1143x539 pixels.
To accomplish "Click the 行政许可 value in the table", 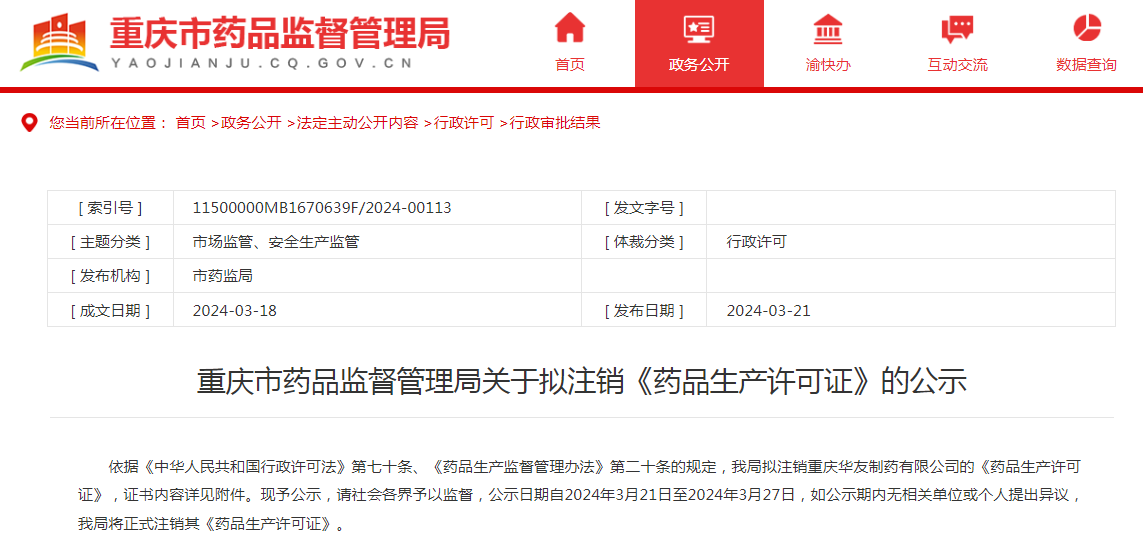I will click(757, 242).
